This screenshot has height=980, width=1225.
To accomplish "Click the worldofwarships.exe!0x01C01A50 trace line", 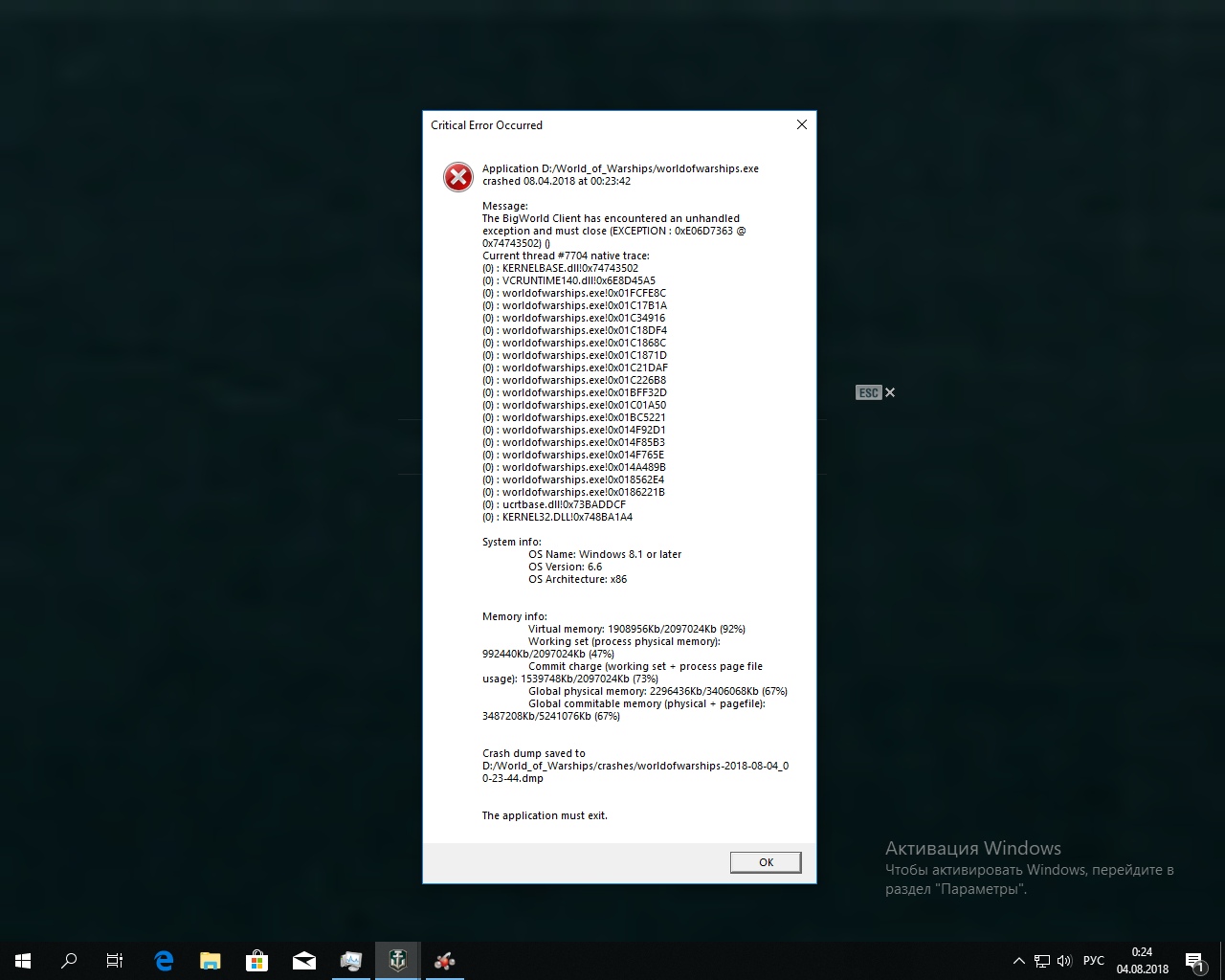I will point(574,405).
